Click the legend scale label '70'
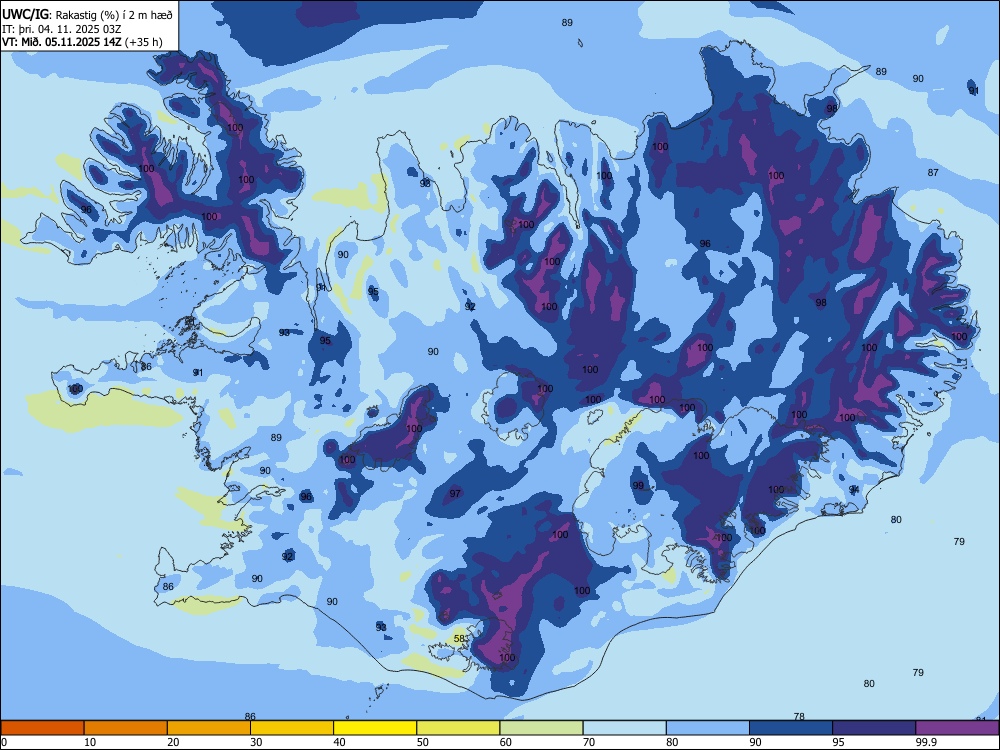 (589, 742)
